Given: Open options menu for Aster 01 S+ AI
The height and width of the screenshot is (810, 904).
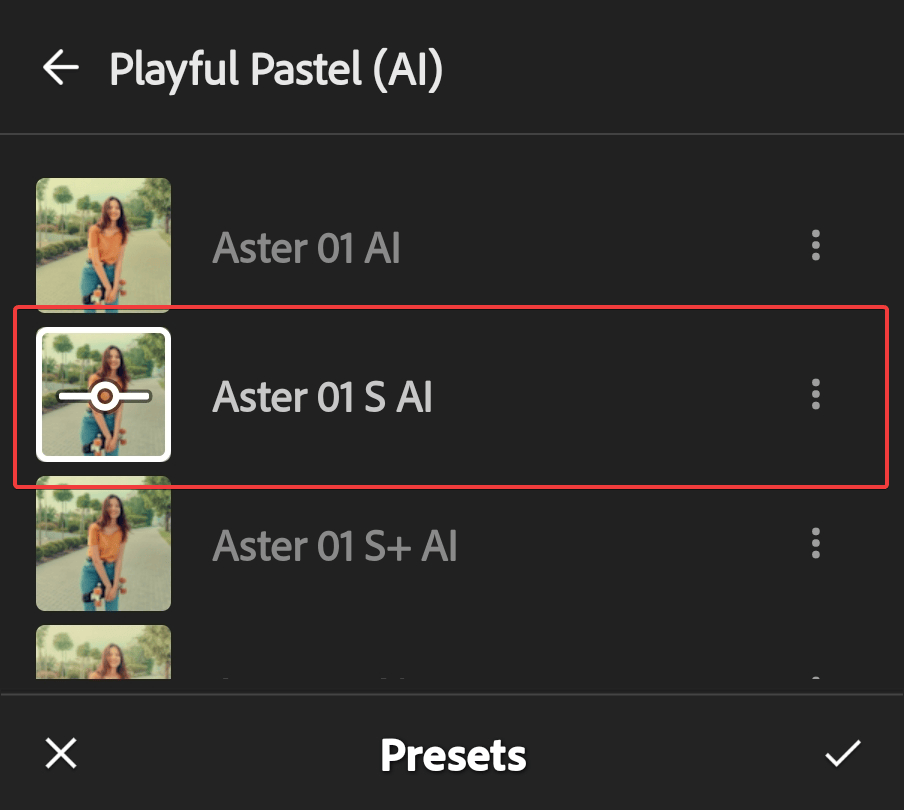Looking at the screenshot, I should tap(815, 545).
